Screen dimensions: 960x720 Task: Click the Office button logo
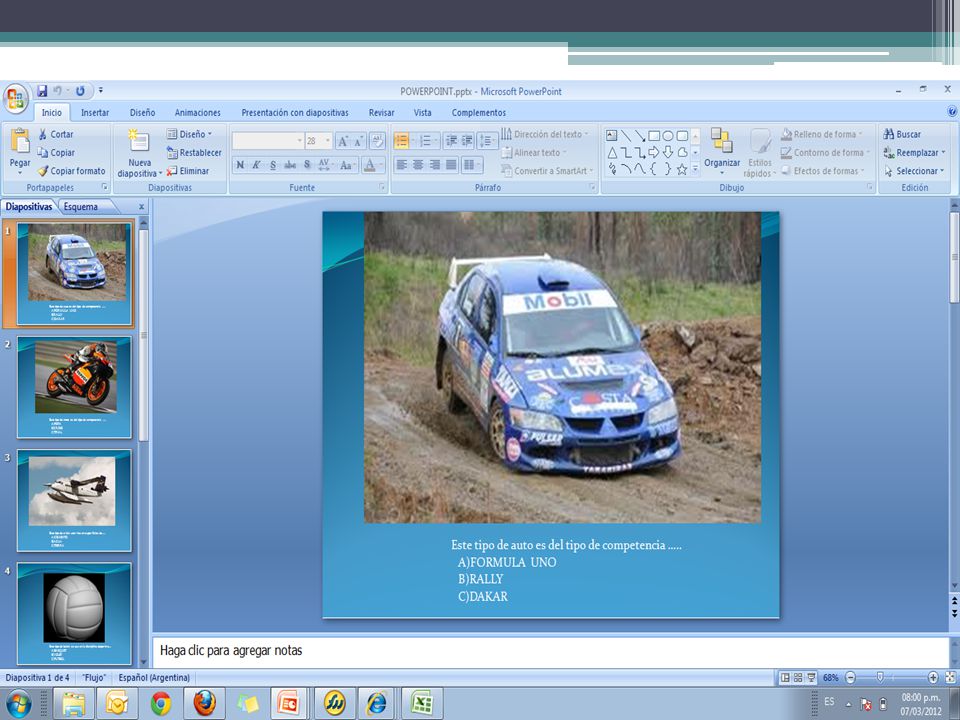[15, 99]
